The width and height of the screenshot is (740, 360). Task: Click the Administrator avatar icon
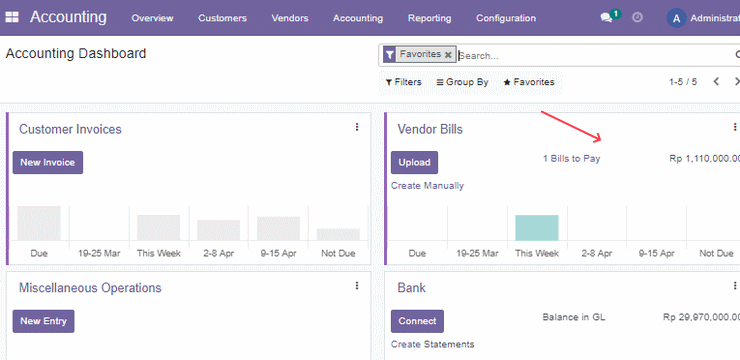(676, 18)
